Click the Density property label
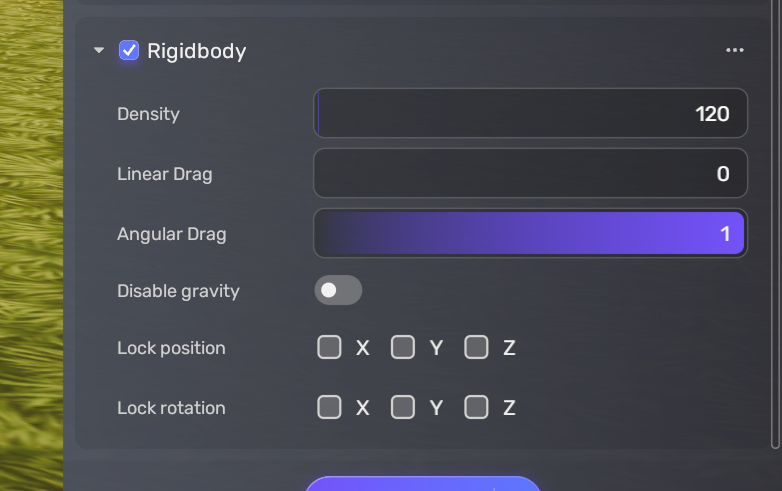Viewport: 782px width, 491px height. pos(148,114)
